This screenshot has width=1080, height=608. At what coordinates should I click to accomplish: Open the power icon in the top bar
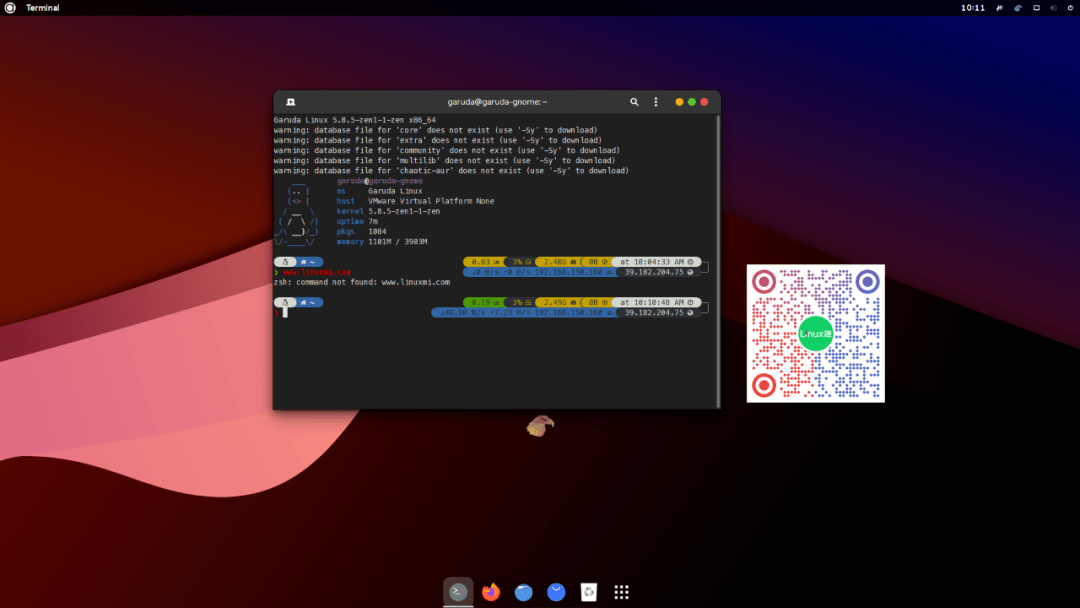tap(1070, 8)
